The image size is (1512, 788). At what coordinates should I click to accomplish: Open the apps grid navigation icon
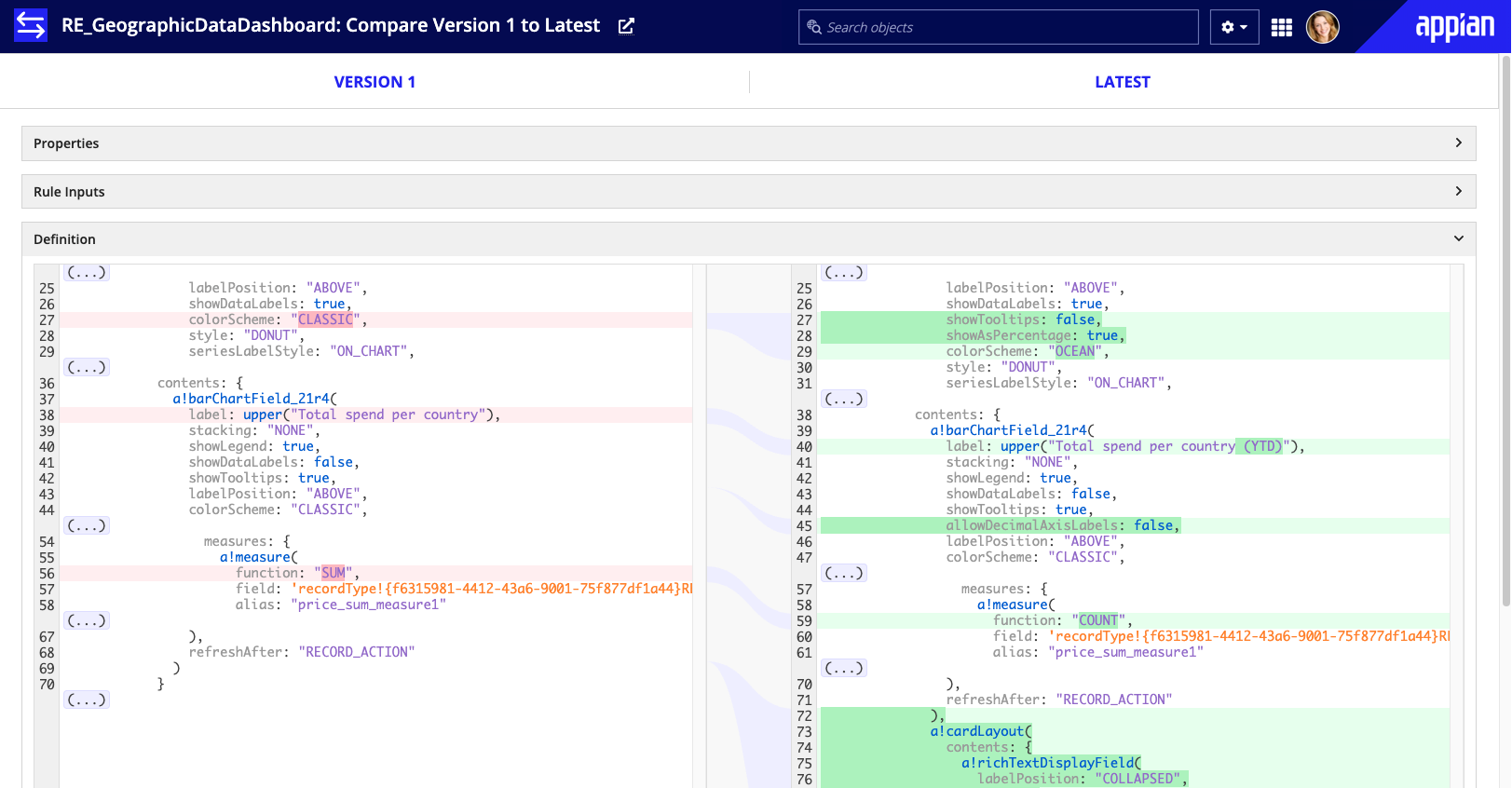click(x=1282, y=27)
